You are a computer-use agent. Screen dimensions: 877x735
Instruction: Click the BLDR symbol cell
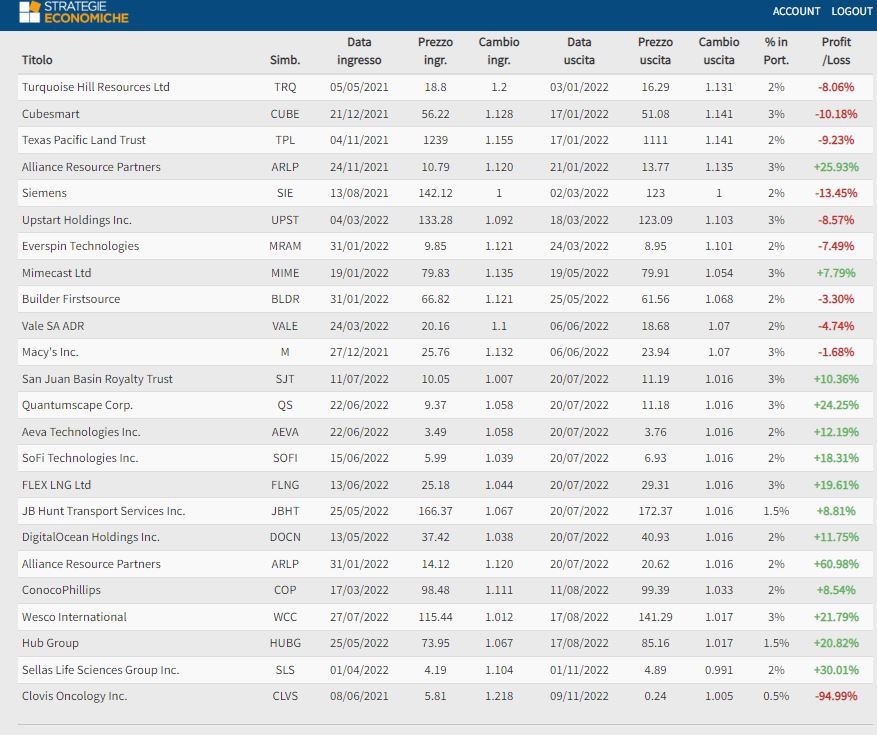point(285,299)
